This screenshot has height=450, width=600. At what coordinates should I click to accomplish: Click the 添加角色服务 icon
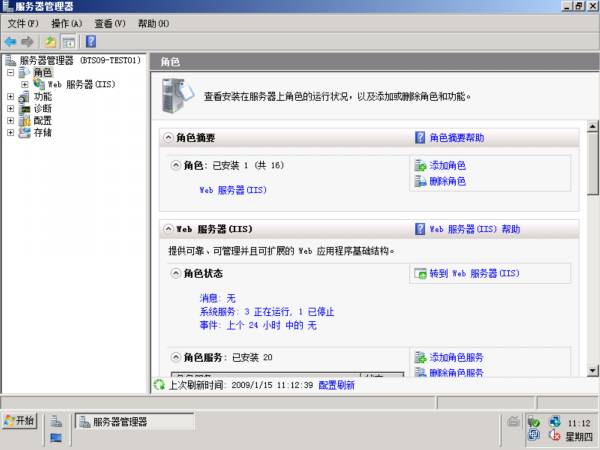[421, 357]
